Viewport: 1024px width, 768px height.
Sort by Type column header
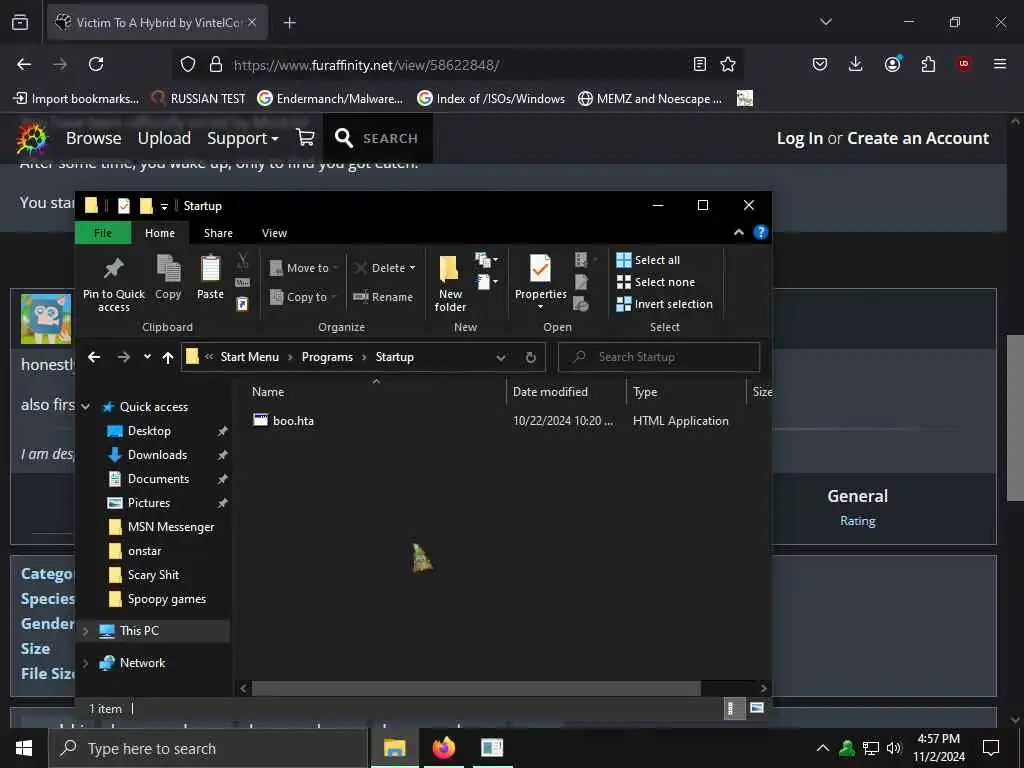[645, 392]
